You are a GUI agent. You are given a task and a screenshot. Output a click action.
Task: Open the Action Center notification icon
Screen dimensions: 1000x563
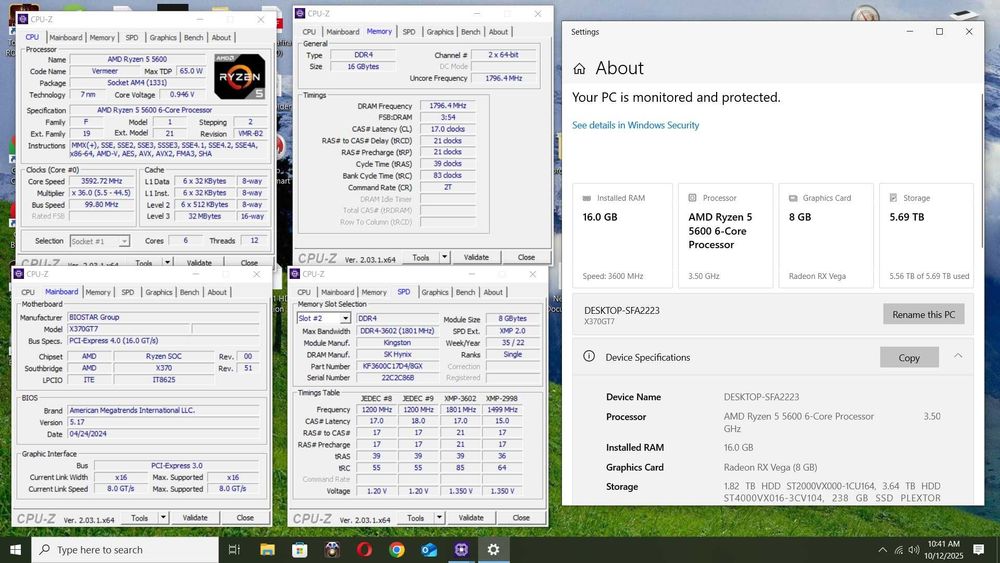(979, 550)
